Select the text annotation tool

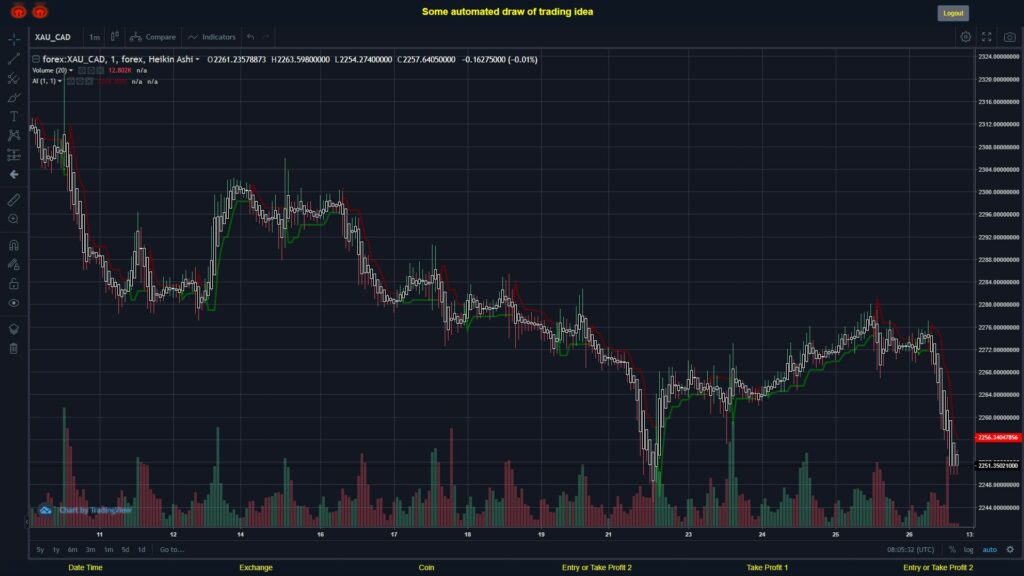pos(14,116)
